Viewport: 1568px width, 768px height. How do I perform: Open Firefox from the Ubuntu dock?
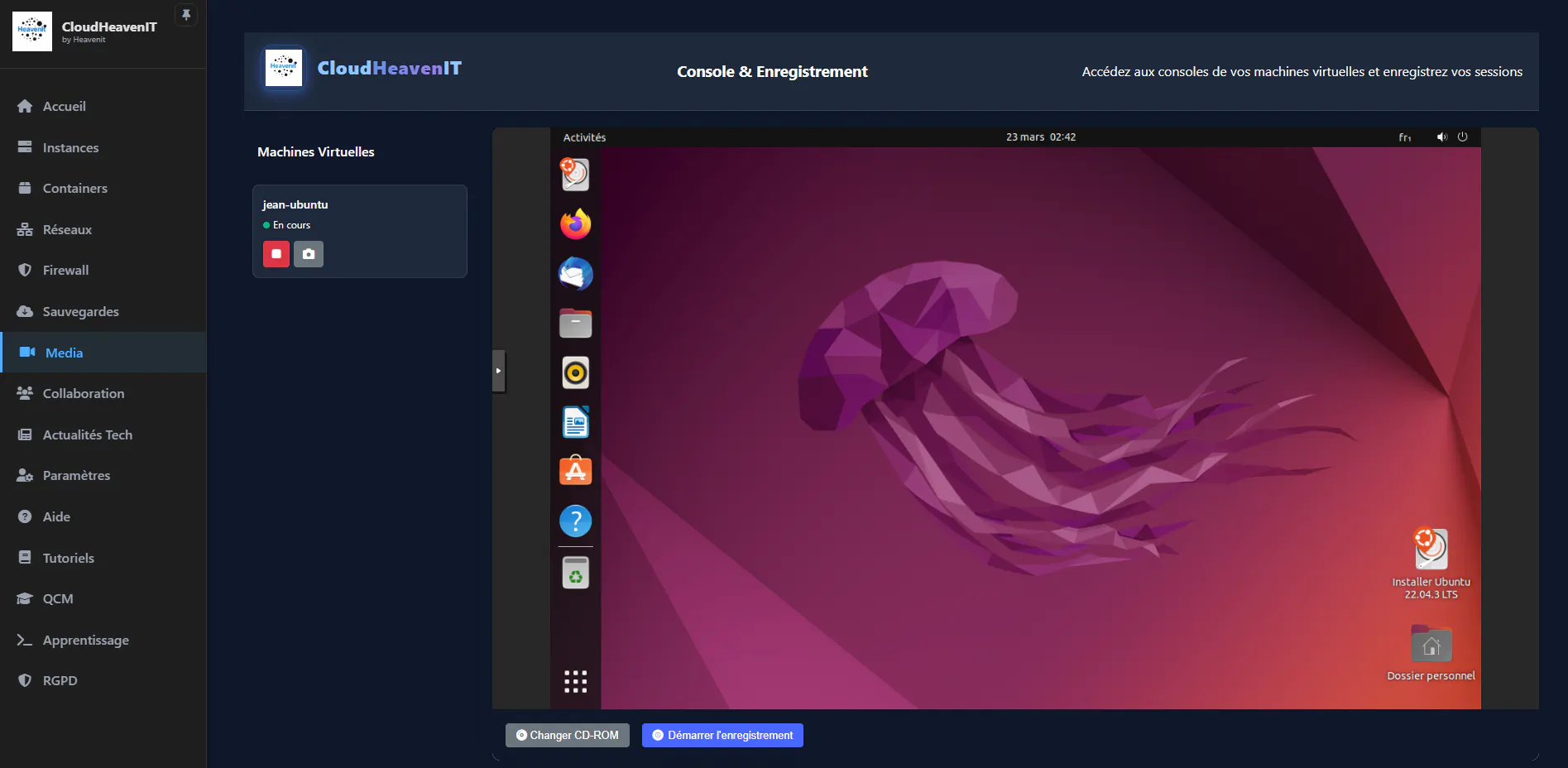point(575,224)
